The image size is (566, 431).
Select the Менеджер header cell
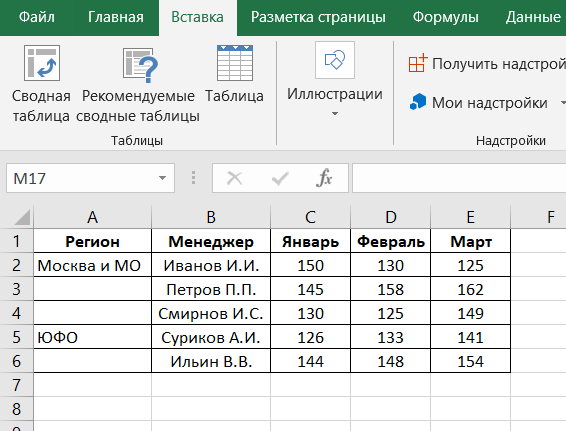211,241
